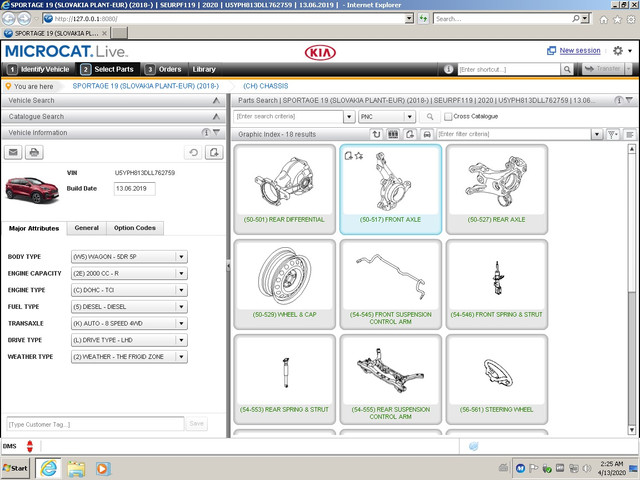Click the Graphic Index vertical scrollbar
Image resolution: width=640 pixels, height=480 pixels.
click(631, 290)
